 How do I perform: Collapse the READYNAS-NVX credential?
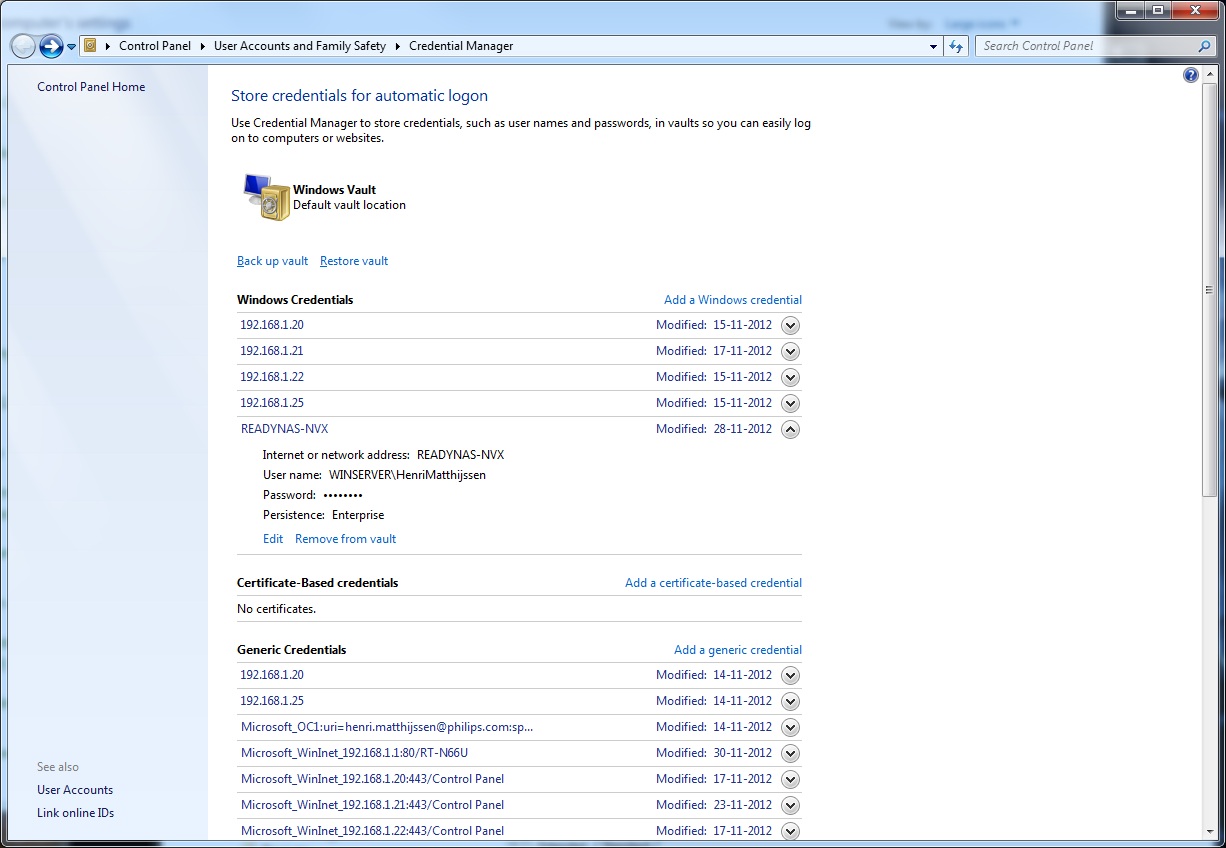tap(790, 429)
